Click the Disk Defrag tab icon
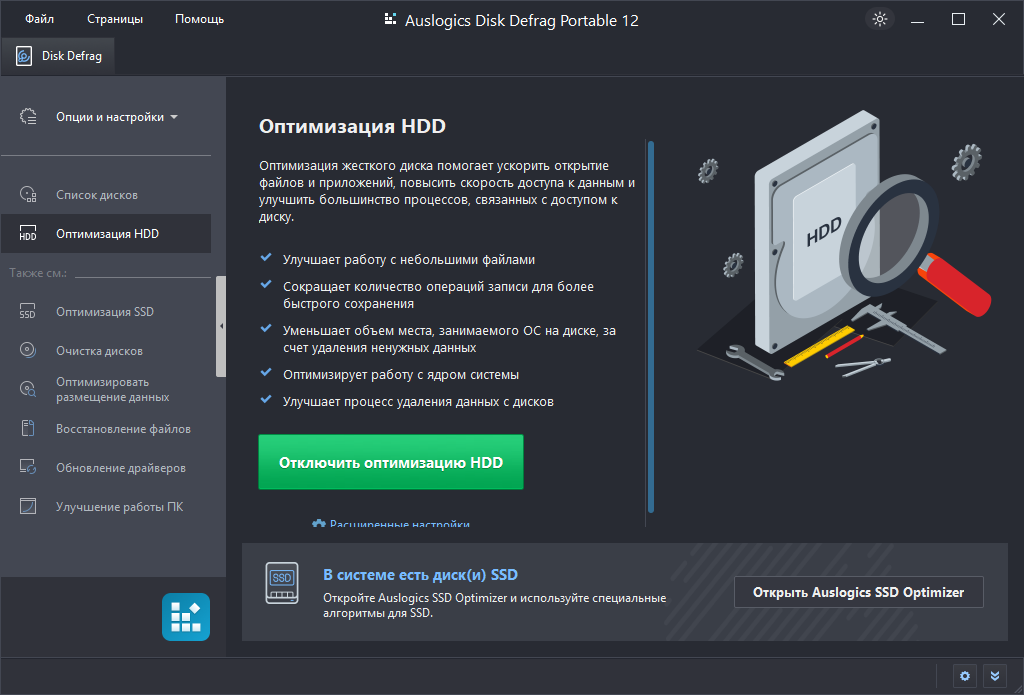Viewport: 1024px width, 695px height. coord(24,56)
